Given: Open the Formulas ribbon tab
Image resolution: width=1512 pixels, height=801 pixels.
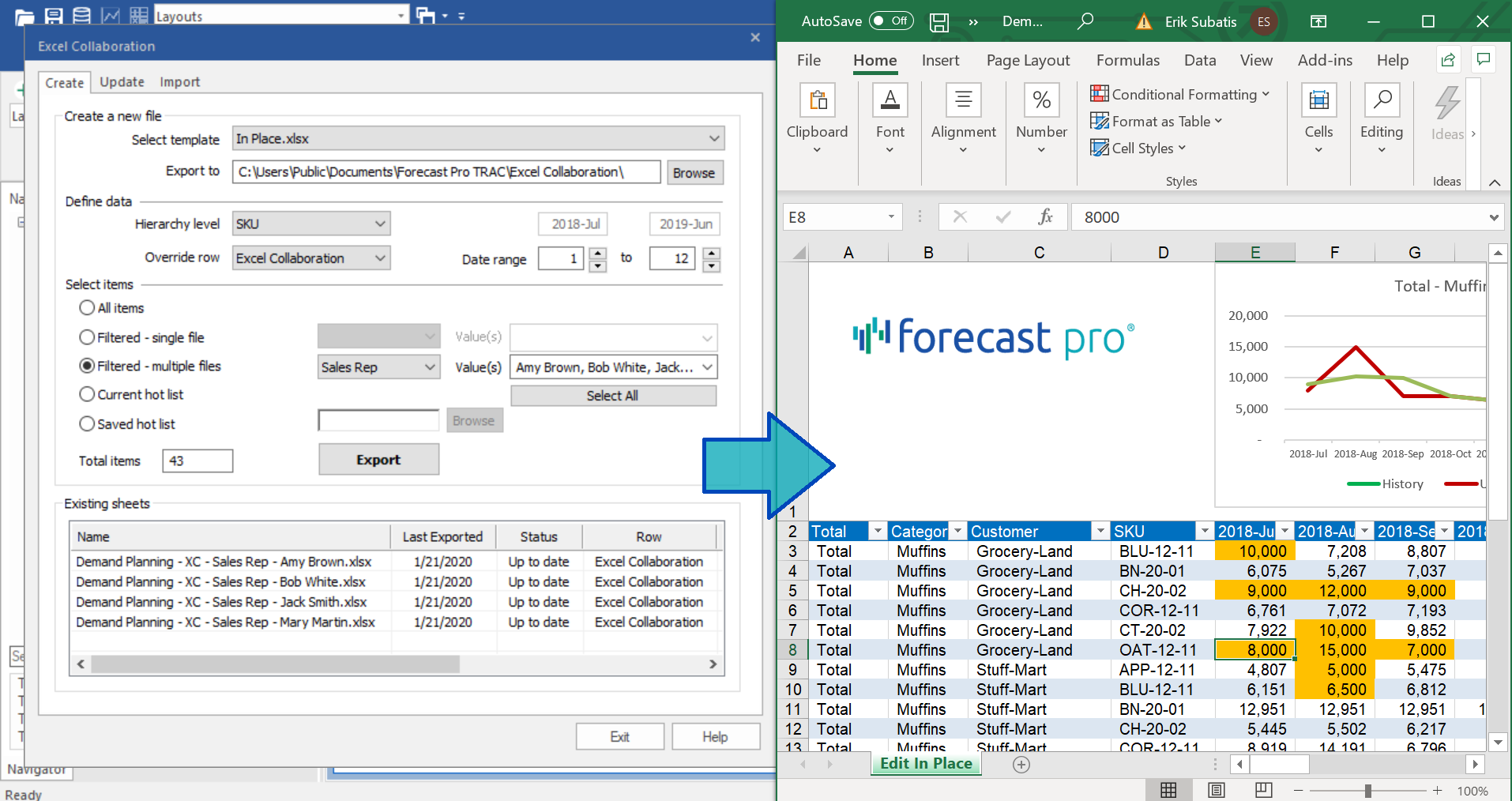Looking at the screenshot, I should (1127, 60).
